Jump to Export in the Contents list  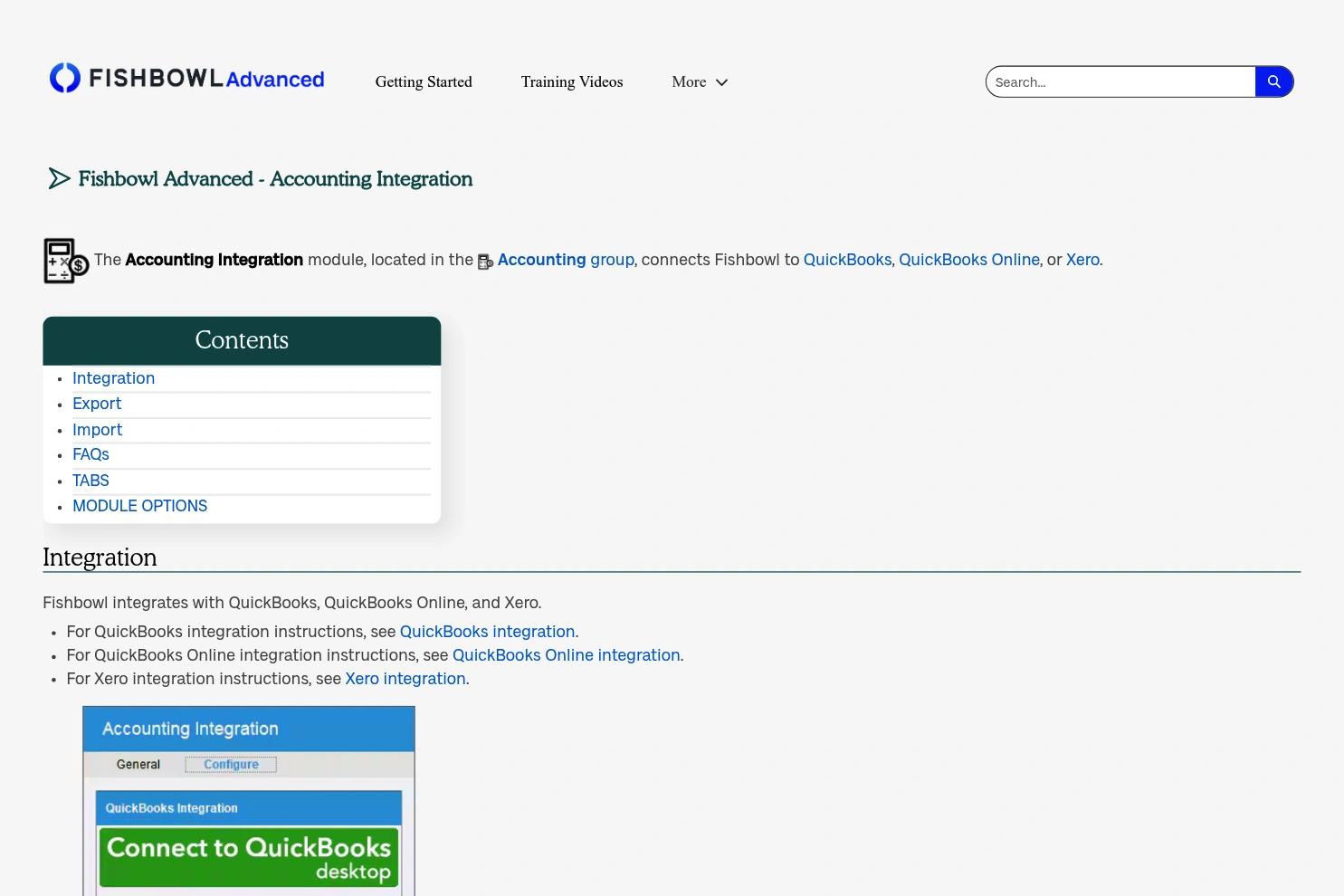pyautogui.click(x=97, y=404)
